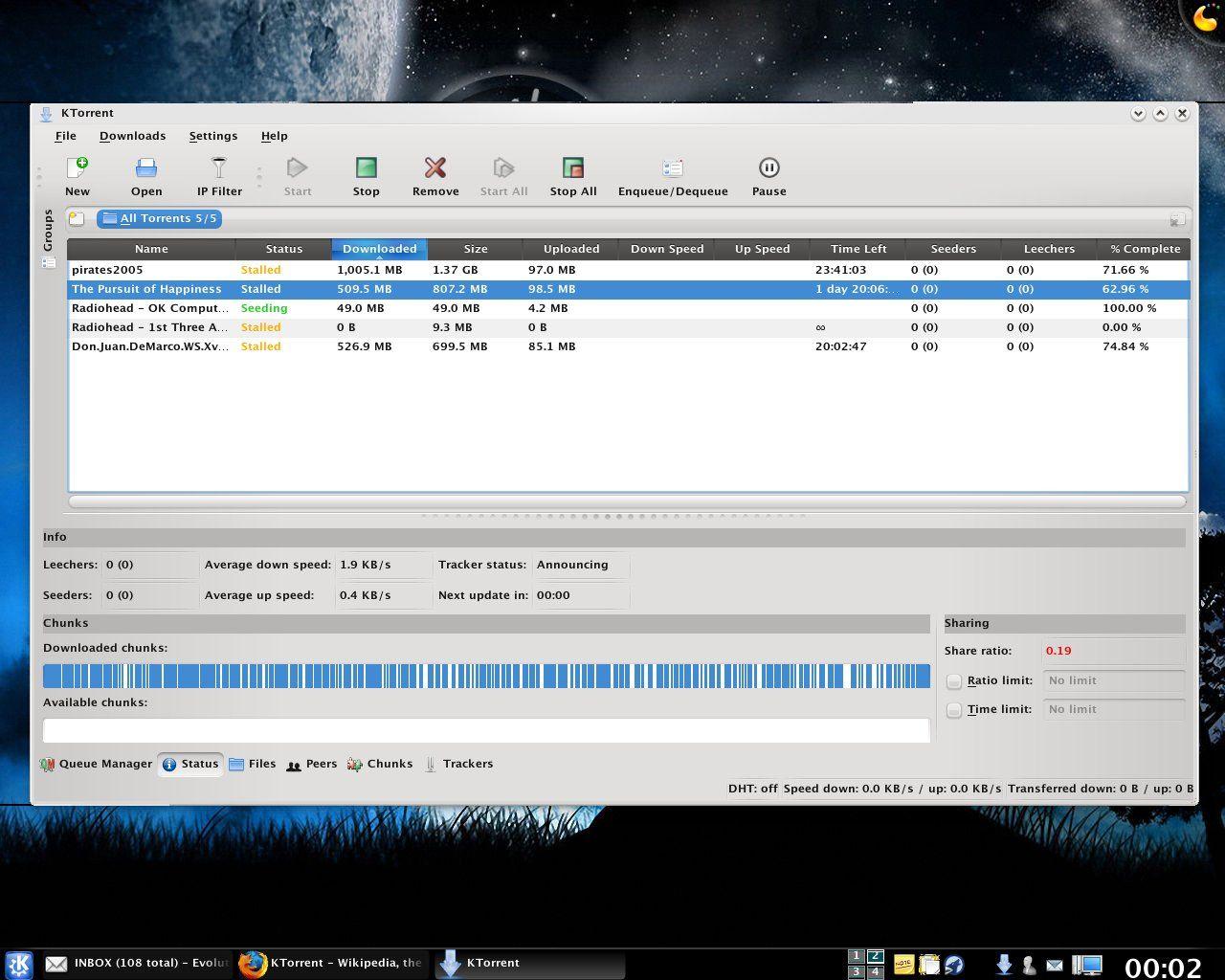Click the new tab icon beside All Torrents
Screen dimensions: 1225x980
(x=77, y=219)
